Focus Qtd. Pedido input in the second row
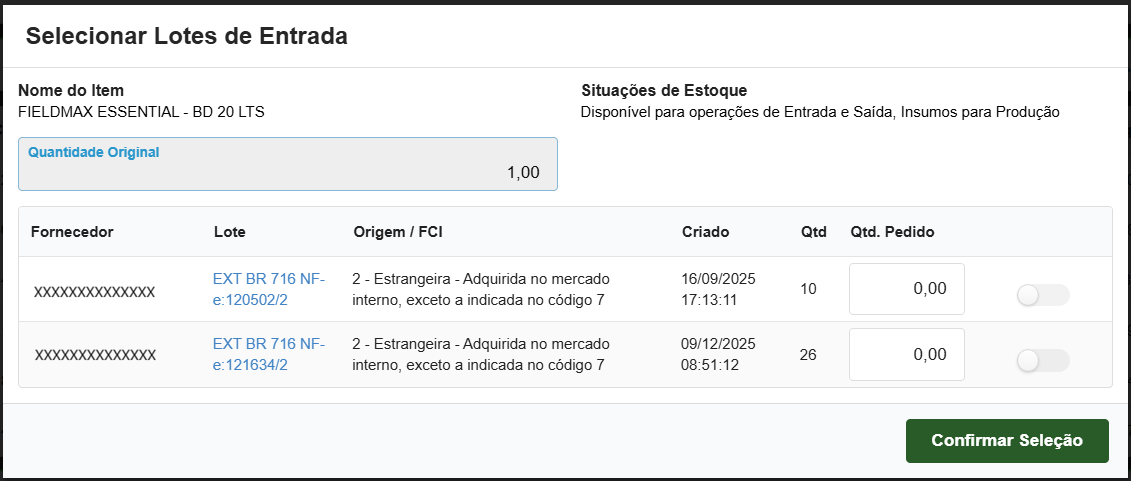The width and height of the screenshot is (1131, 481). [906, 354]
